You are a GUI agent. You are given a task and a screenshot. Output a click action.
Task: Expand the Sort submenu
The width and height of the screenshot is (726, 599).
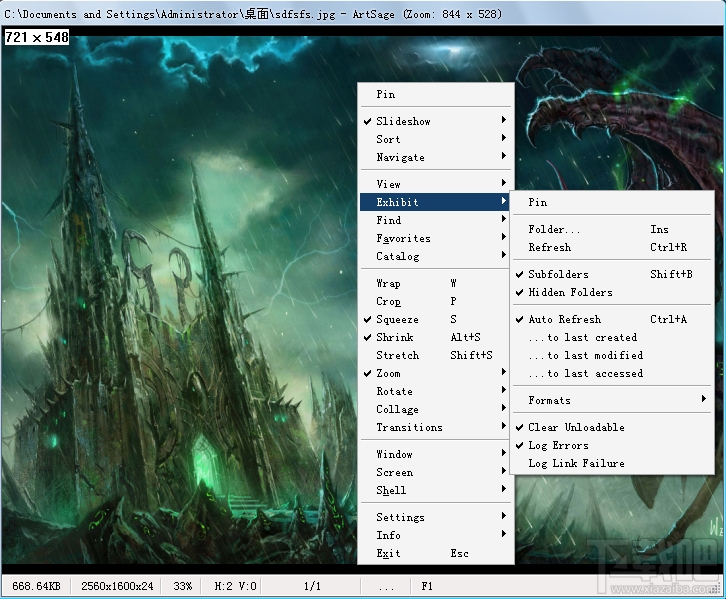pos(436,139)
